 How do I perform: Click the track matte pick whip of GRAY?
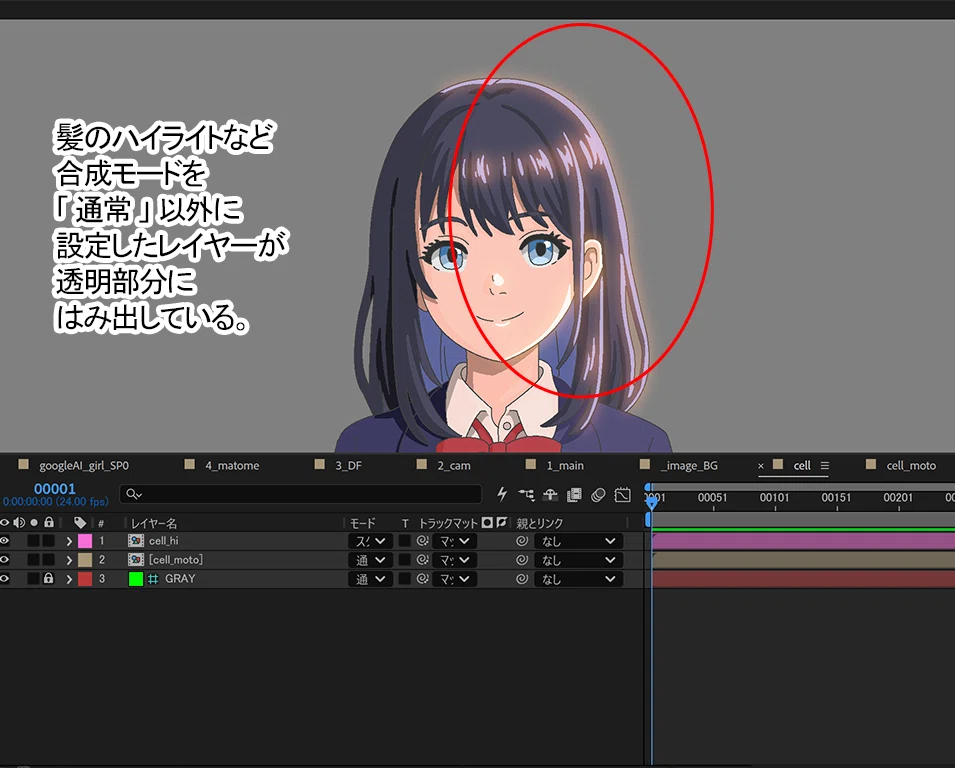click(422, 579)
